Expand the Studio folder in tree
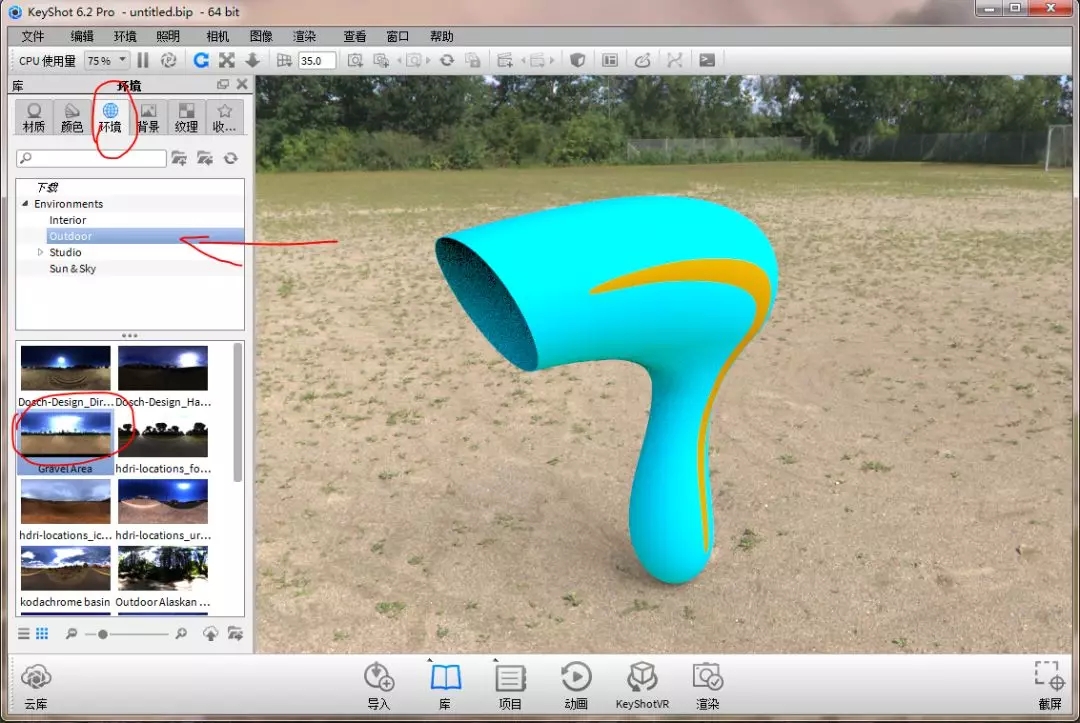Viewport: 1080px width, 723px height. pos(41,252)
